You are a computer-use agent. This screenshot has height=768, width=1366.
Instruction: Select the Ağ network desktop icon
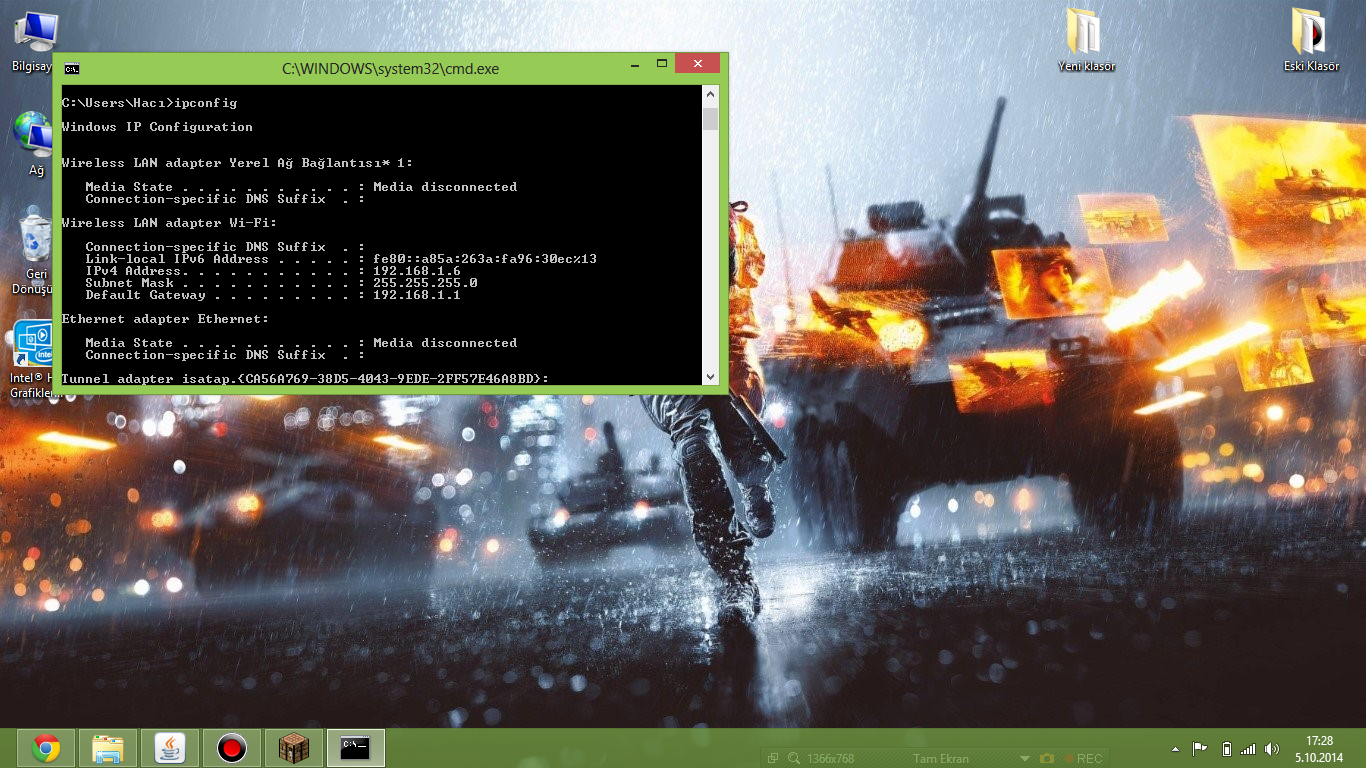[35, 145]
